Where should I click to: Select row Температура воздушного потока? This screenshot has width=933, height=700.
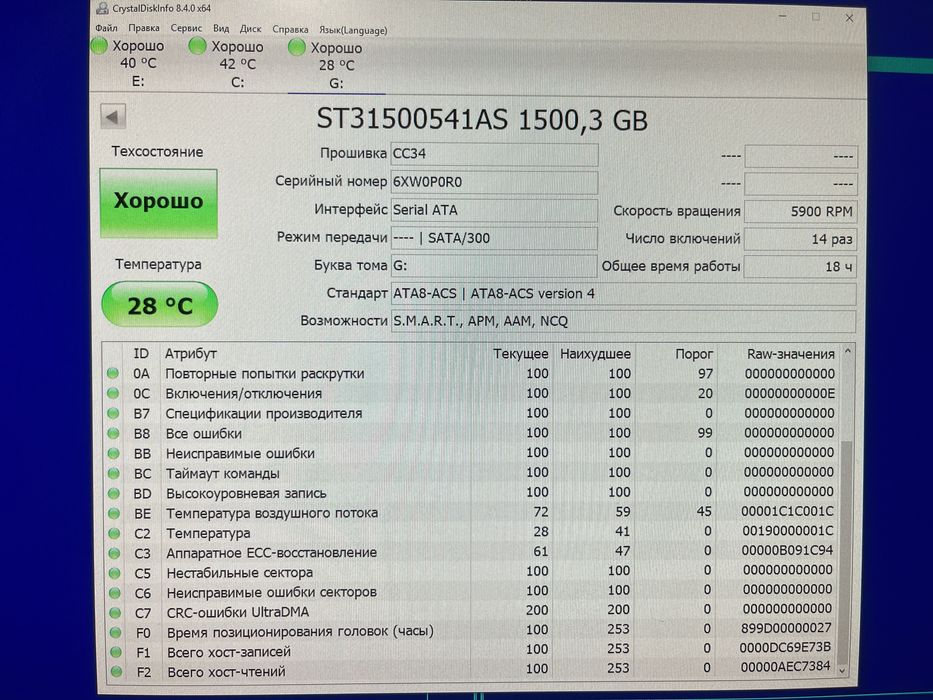pyautogui.click(x=470, y=512)
